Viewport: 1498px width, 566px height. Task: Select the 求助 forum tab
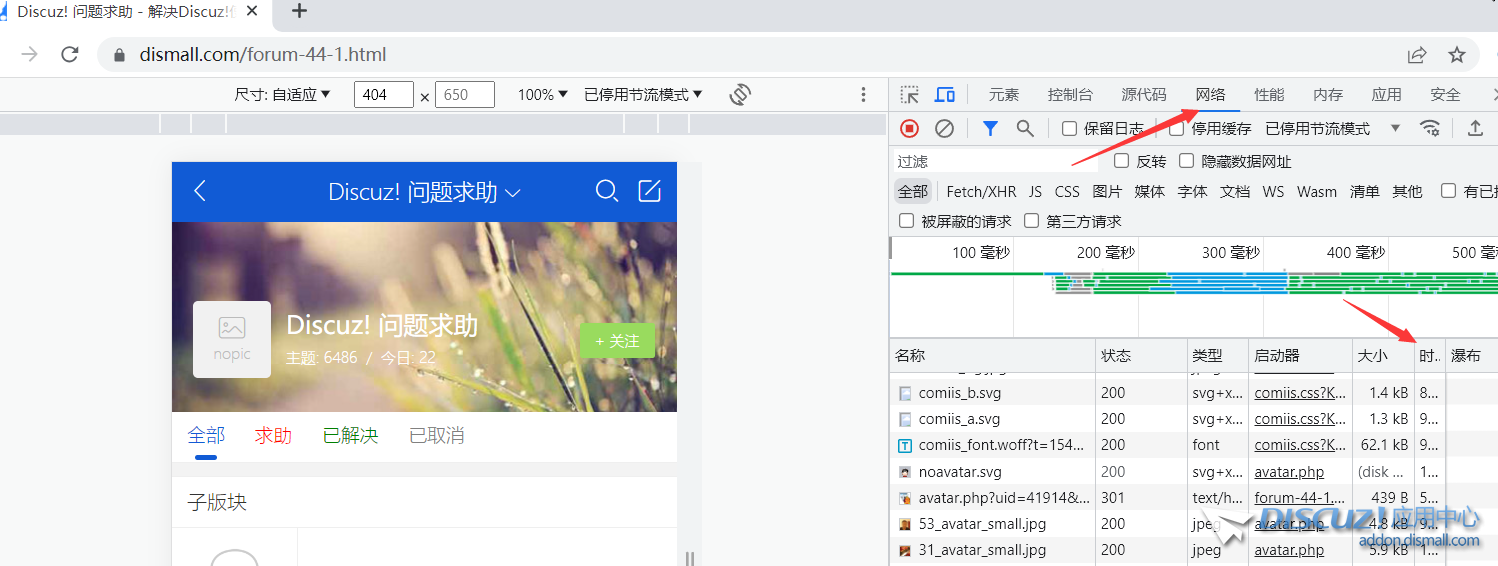click(273, 435)
